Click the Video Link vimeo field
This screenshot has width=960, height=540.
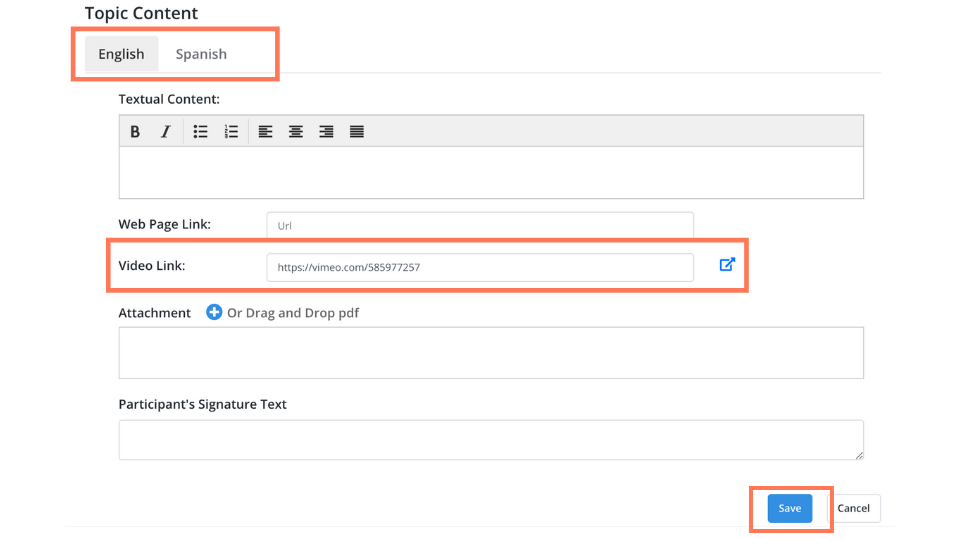[480, 268]
